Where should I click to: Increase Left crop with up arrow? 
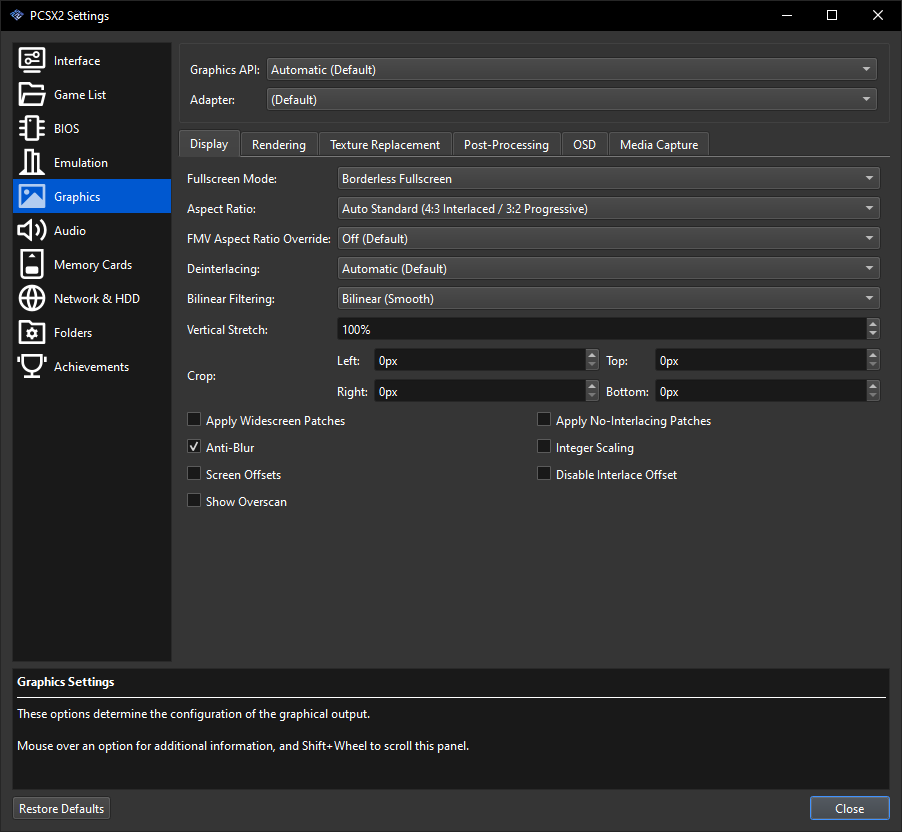(592, 356)
